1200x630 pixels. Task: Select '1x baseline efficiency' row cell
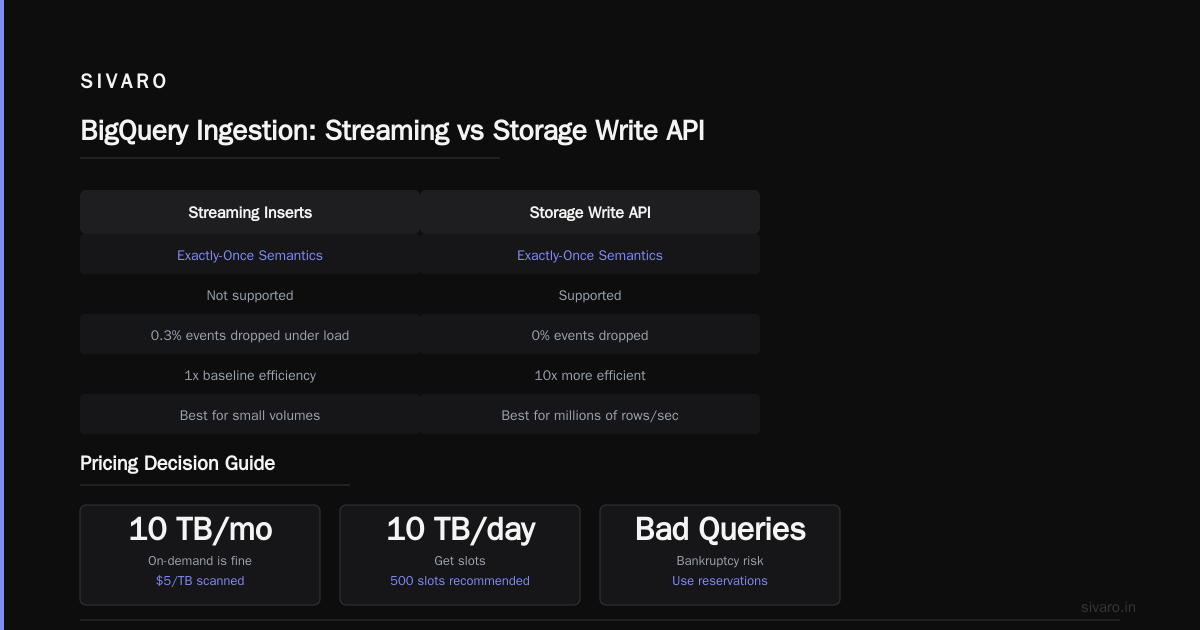point(250,375)
